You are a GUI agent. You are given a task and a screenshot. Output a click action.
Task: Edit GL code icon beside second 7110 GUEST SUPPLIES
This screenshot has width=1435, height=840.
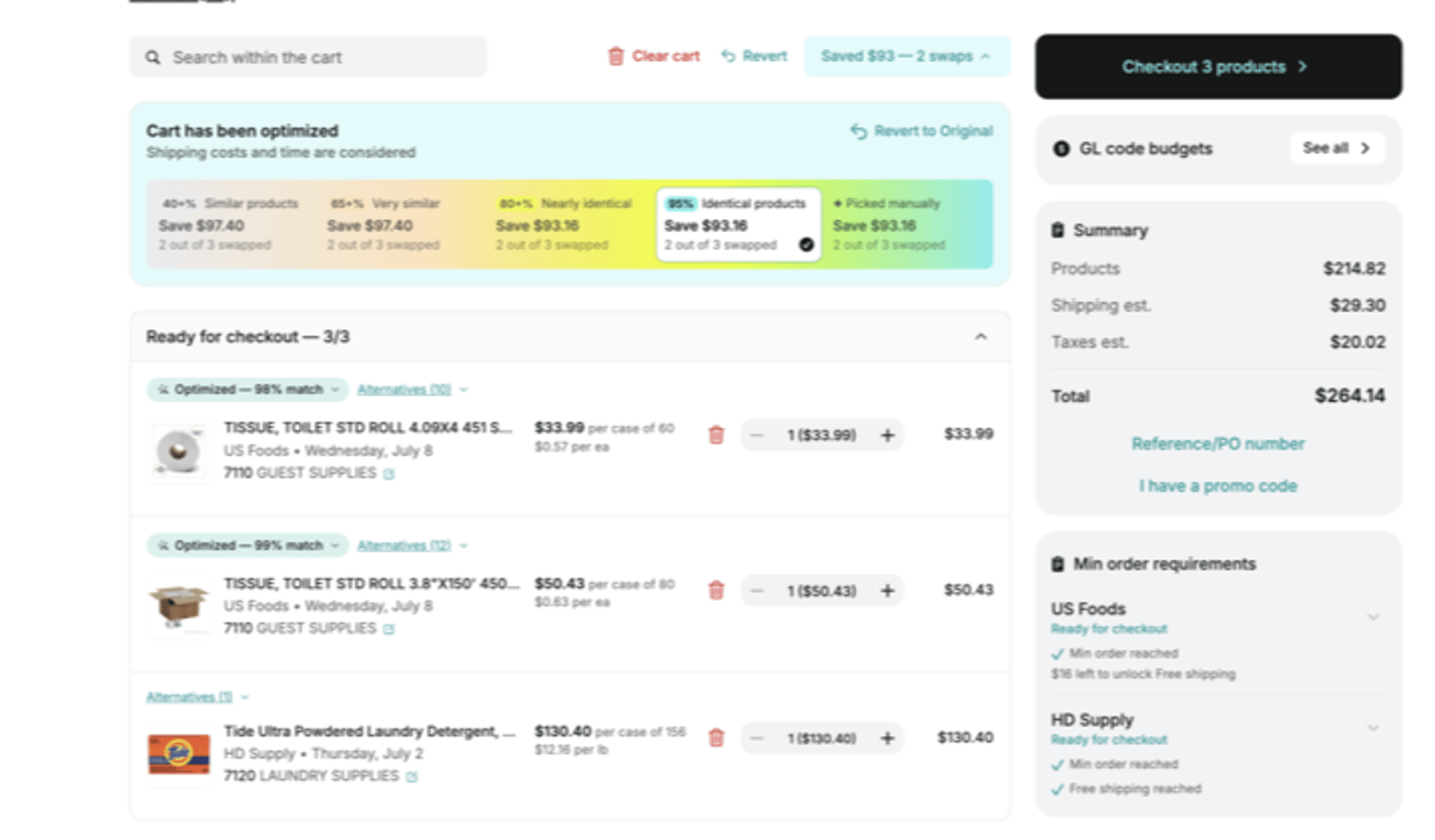tap(388, 628)
